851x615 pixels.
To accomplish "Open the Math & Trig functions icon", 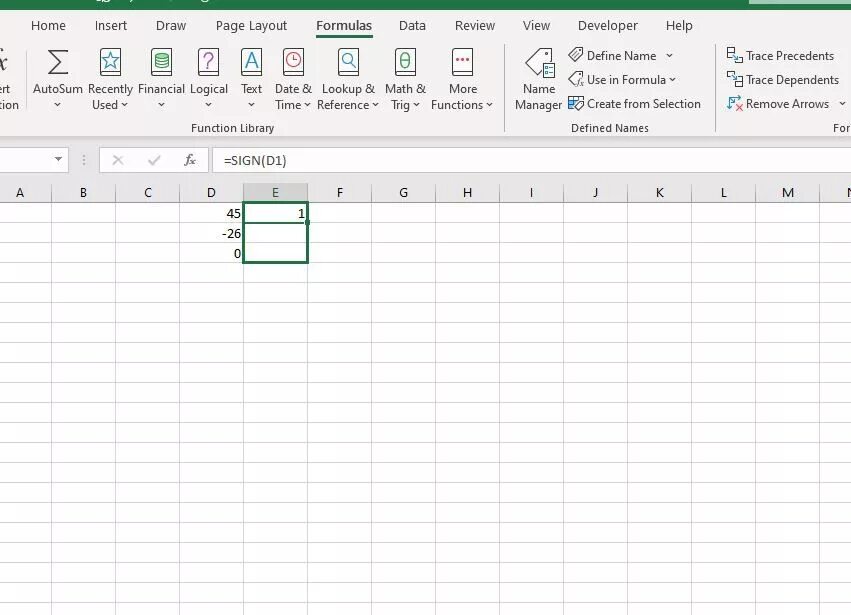I will point(405,62).
